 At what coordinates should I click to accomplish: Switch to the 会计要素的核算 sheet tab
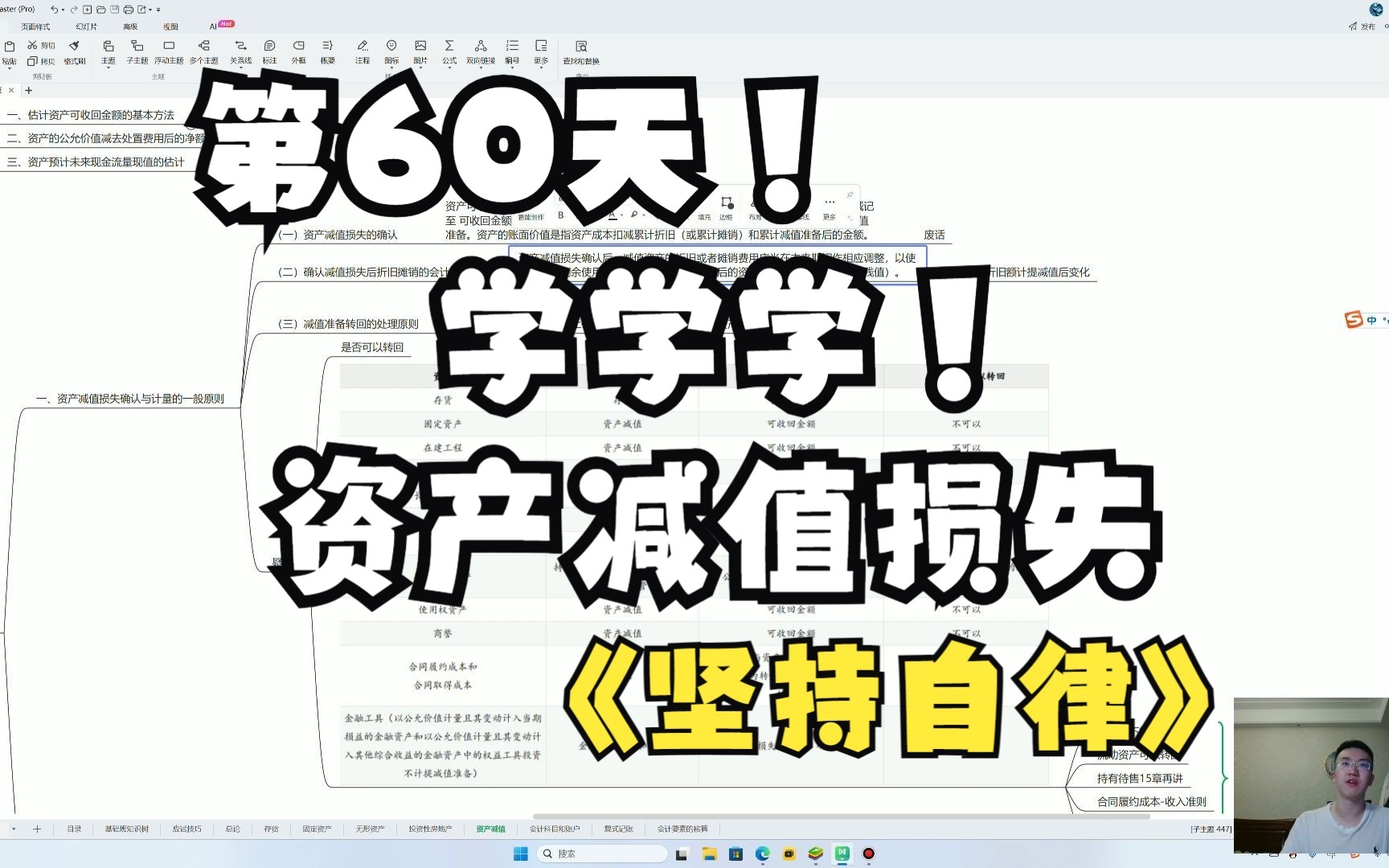pos(682,829)
